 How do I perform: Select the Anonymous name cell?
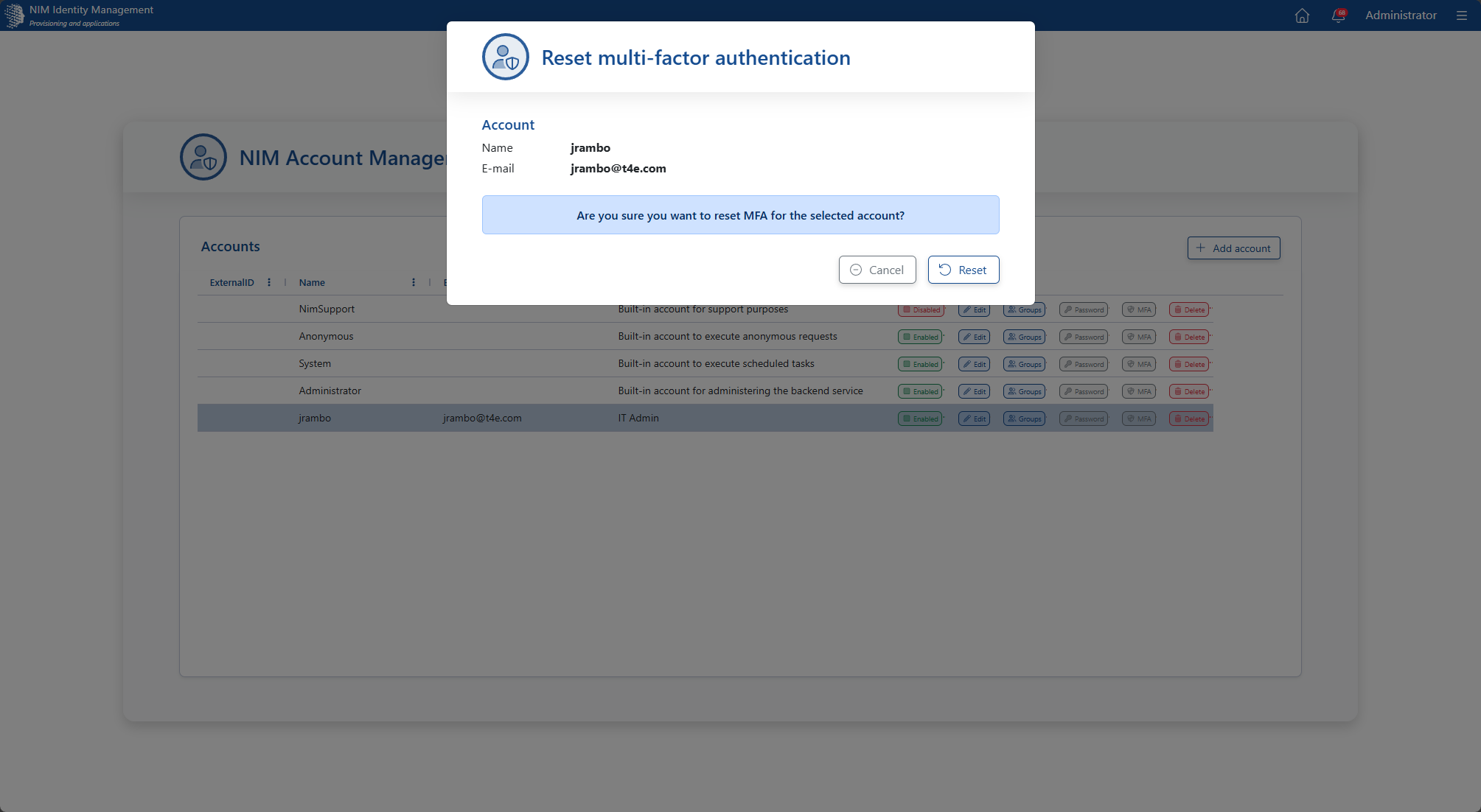[326, 336]
